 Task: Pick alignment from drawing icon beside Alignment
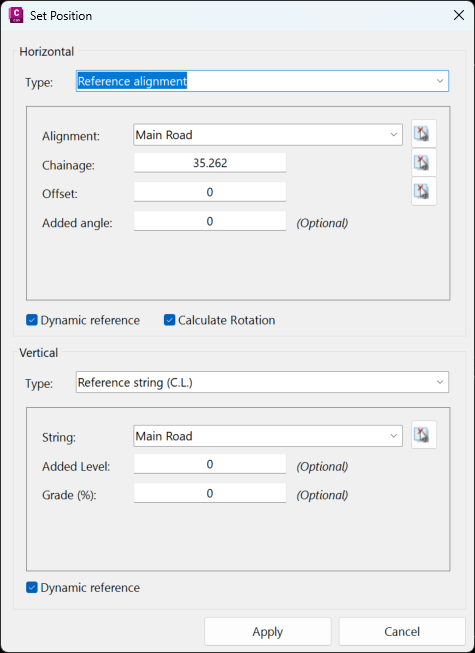424,133
